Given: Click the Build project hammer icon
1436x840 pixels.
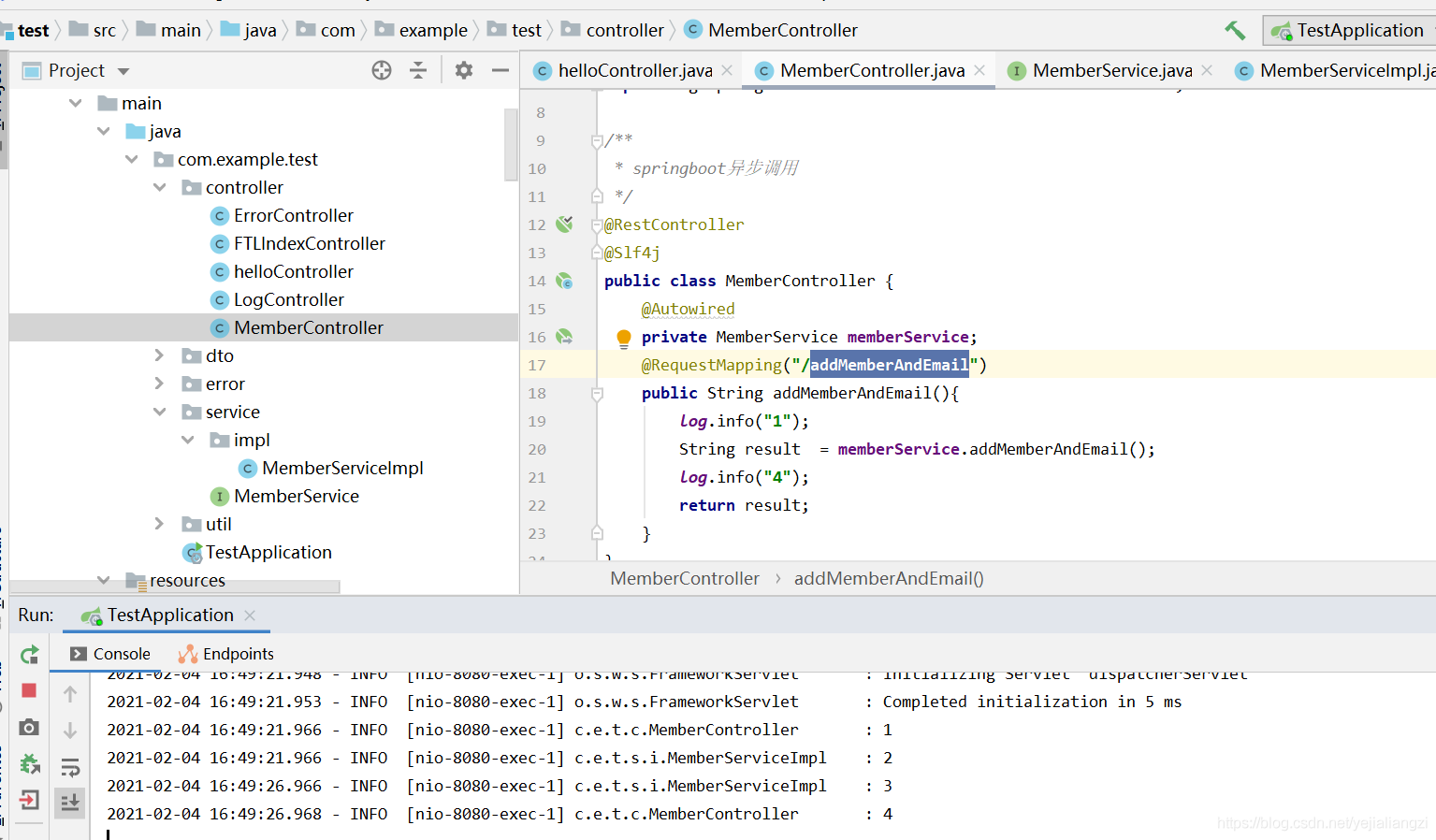Looking at the screenshot, I should tap(1235, 30).
